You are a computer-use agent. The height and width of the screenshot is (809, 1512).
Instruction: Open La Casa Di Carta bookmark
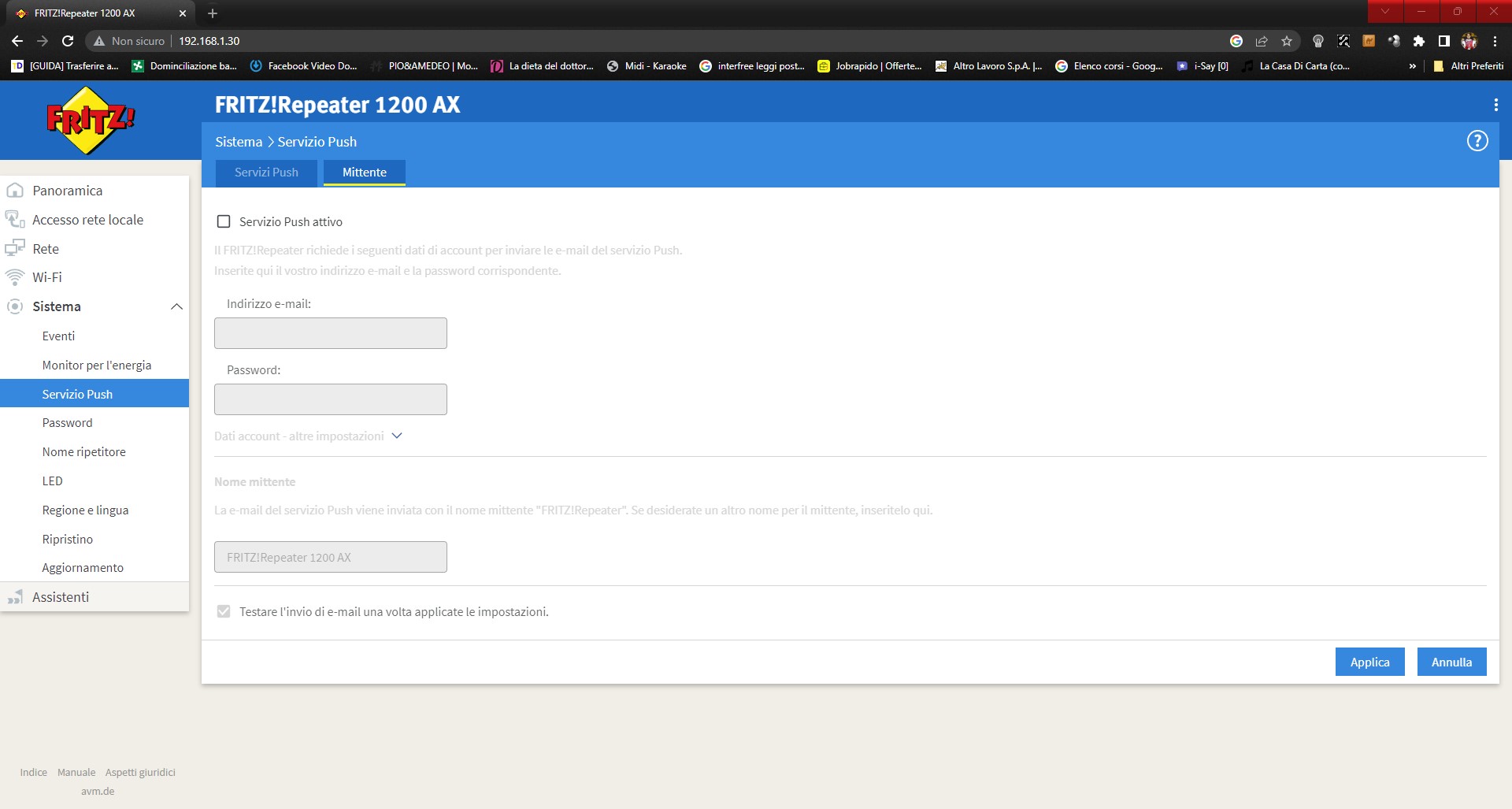(1296, 66)
